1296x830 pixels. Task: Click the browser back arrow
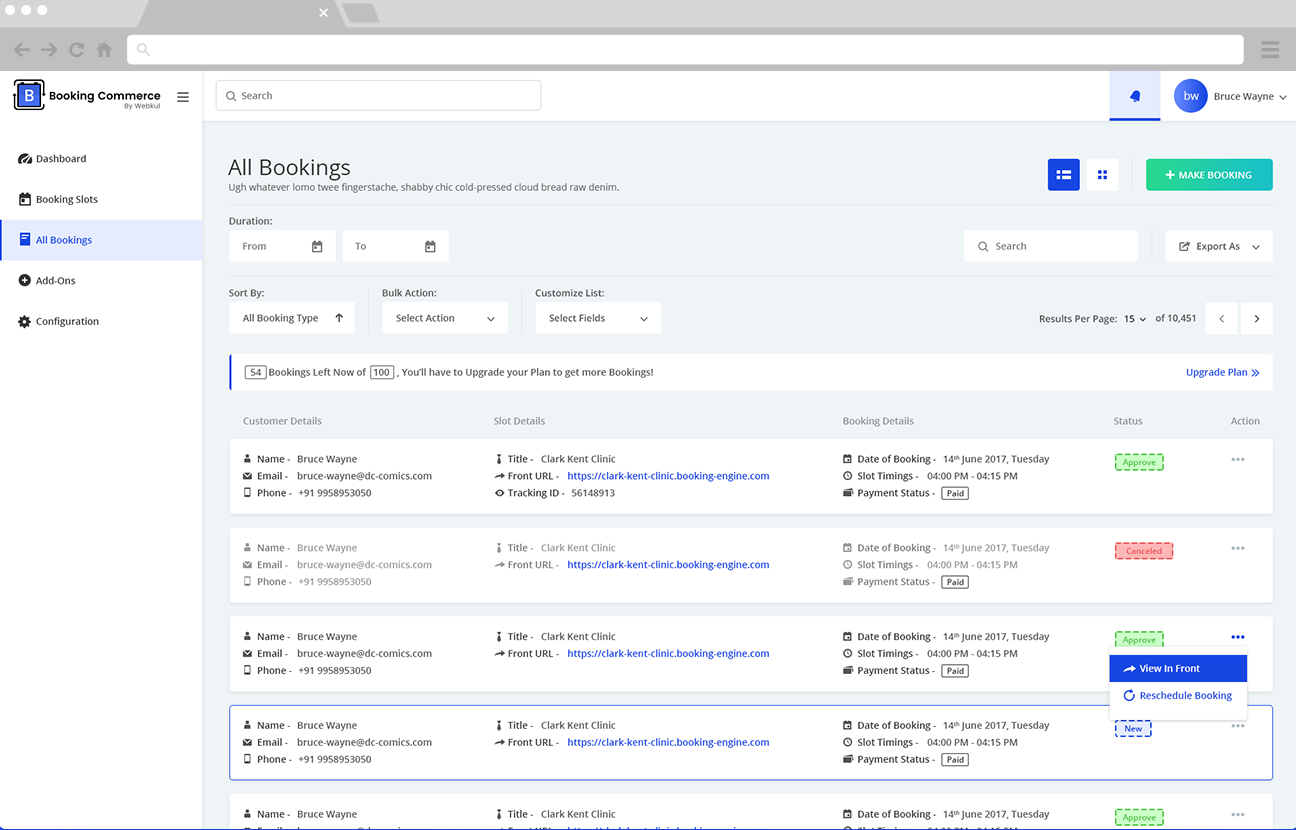[x=22, y=49]
